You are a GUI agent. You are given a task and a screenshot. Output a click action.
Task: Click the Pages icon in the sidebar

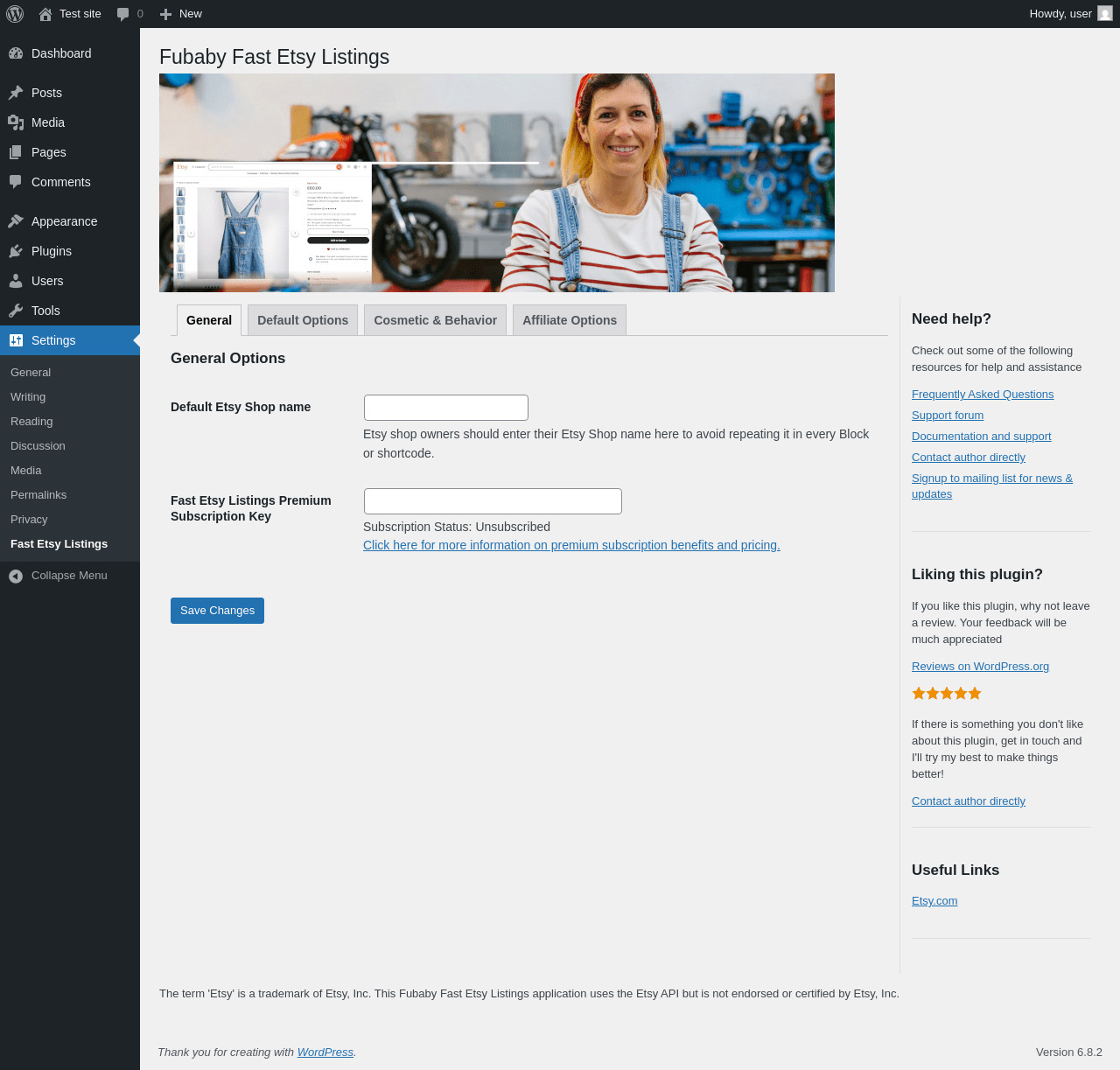pos(16,152)
